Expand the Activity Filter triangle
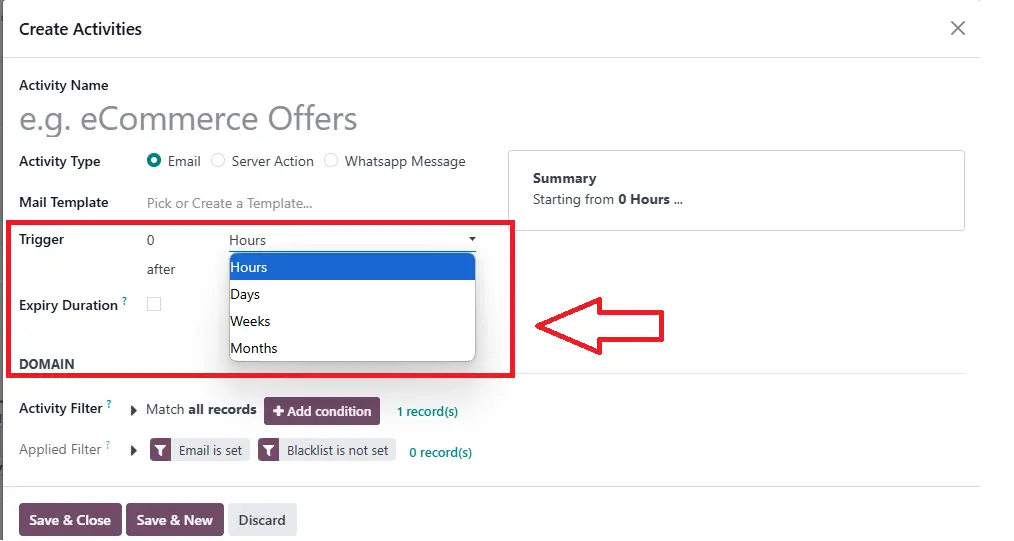This screenshot has height=541, width=1014. (x=133, y=410)
